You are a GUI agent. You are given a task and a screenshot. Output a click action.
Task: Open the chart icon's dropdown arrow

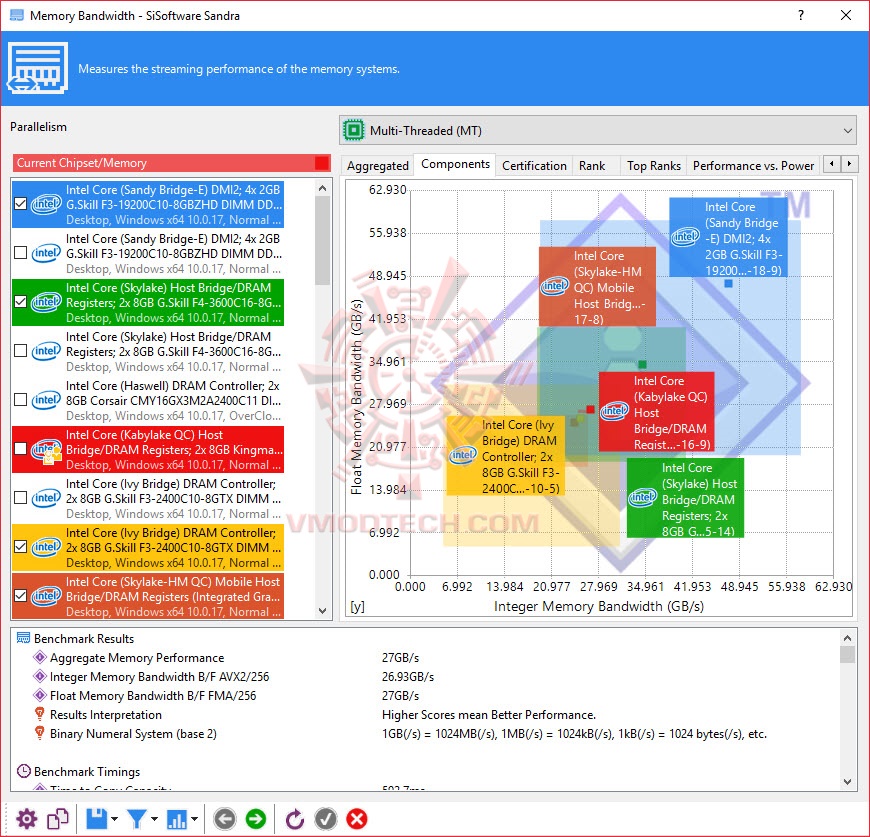click(x=195, y=819)
